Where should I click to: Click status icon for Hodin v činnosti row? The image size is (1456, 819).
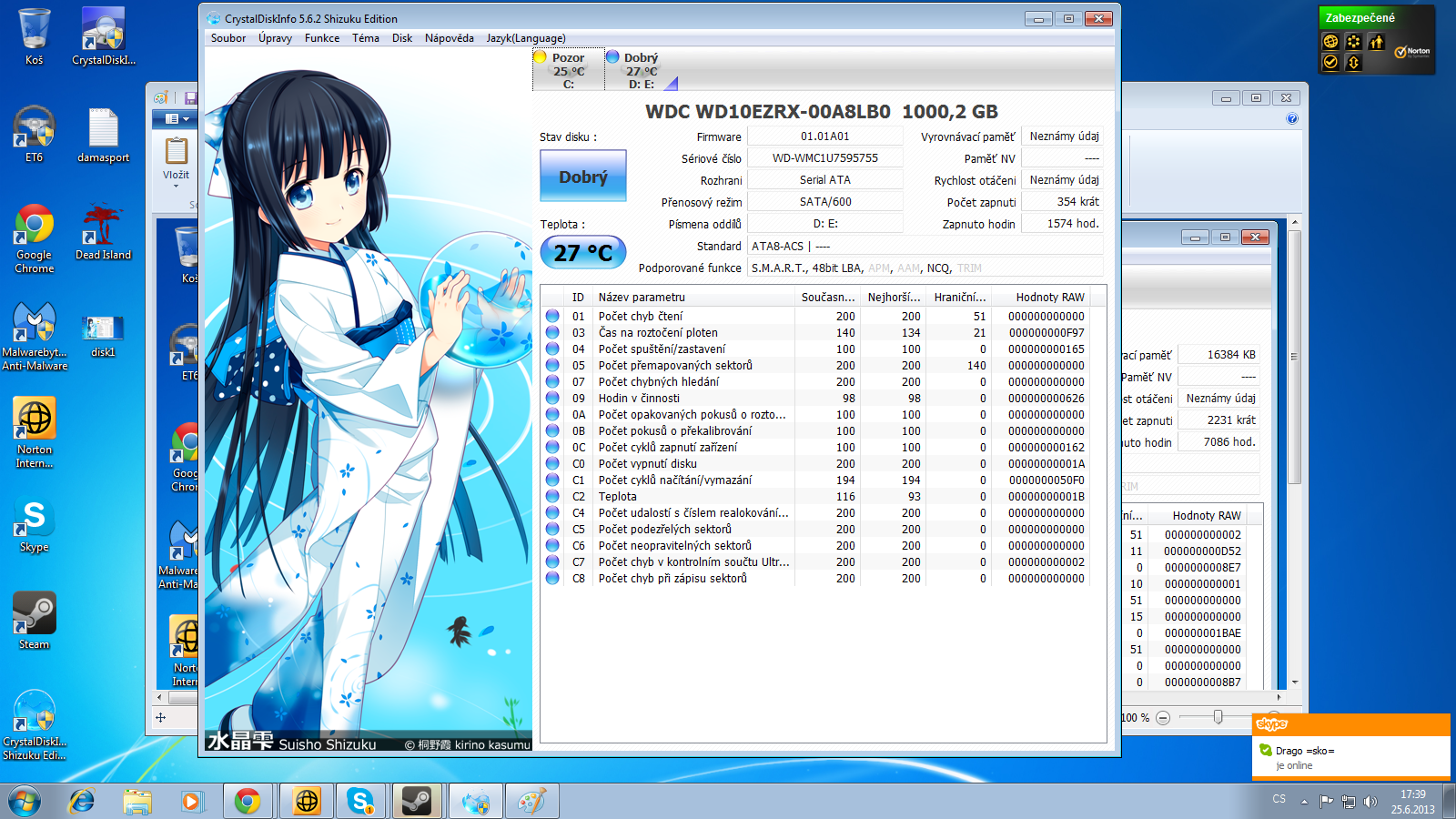(x=552, y=398)
